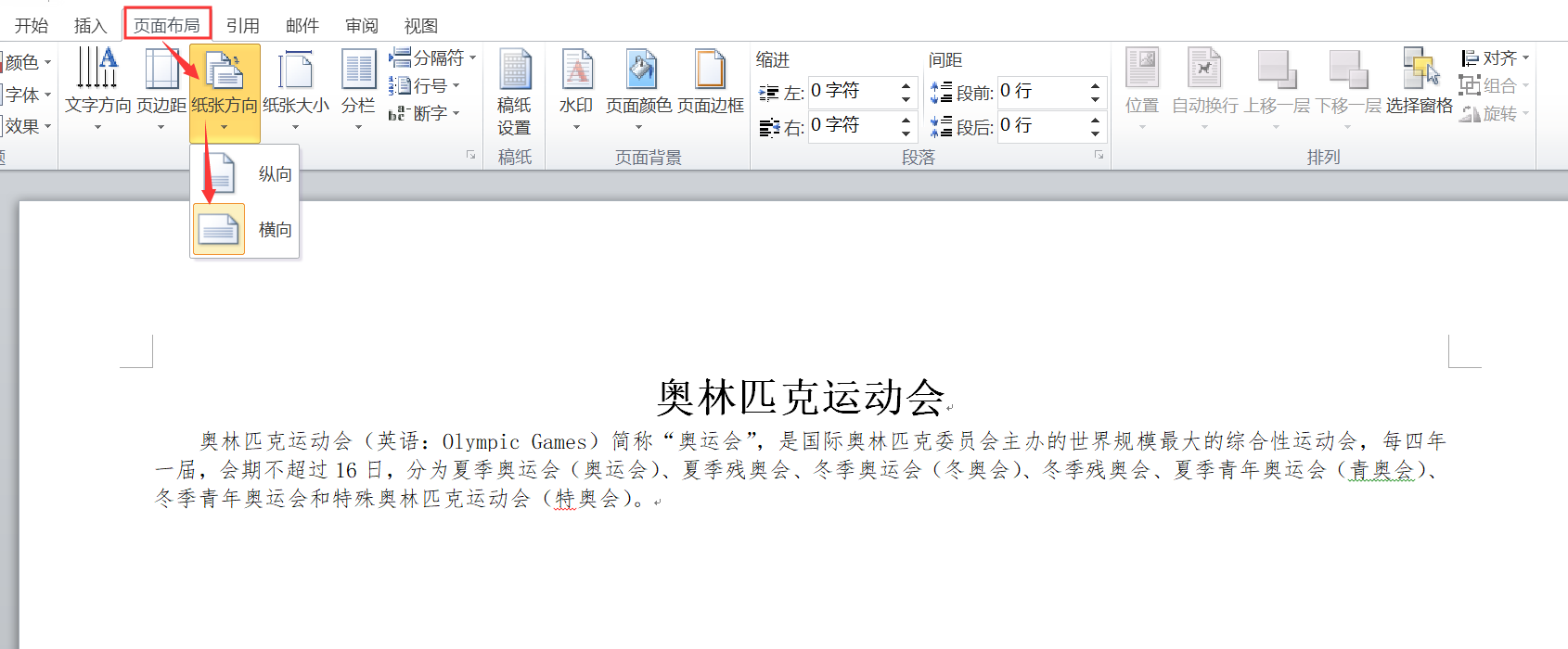Open the 旋转 rotate menu
Image resolution: width=1568 pixels, height=649 pixels.
click(x=1495, y=113)
